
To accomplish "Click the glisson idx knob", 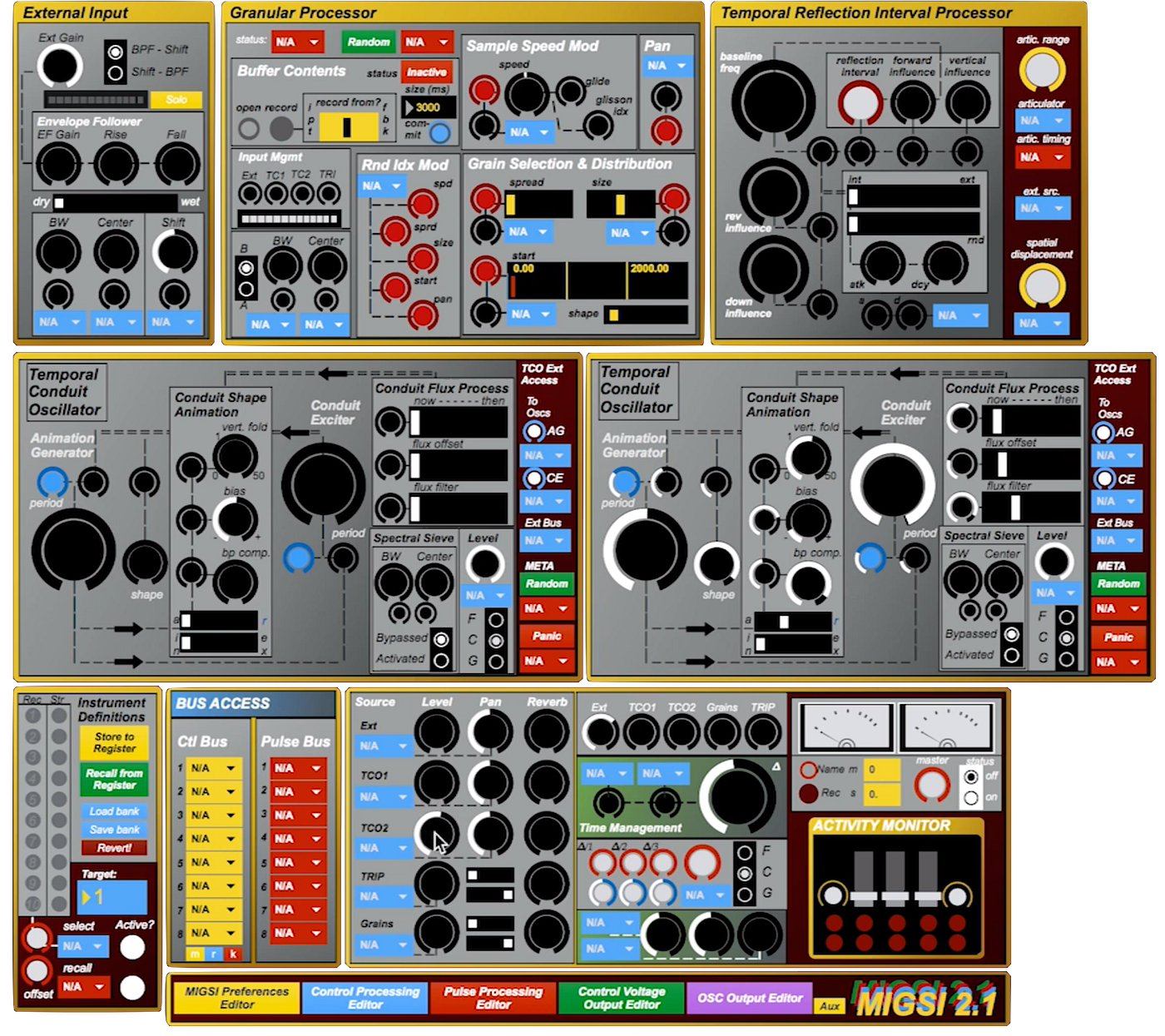I will coord(597,126).
